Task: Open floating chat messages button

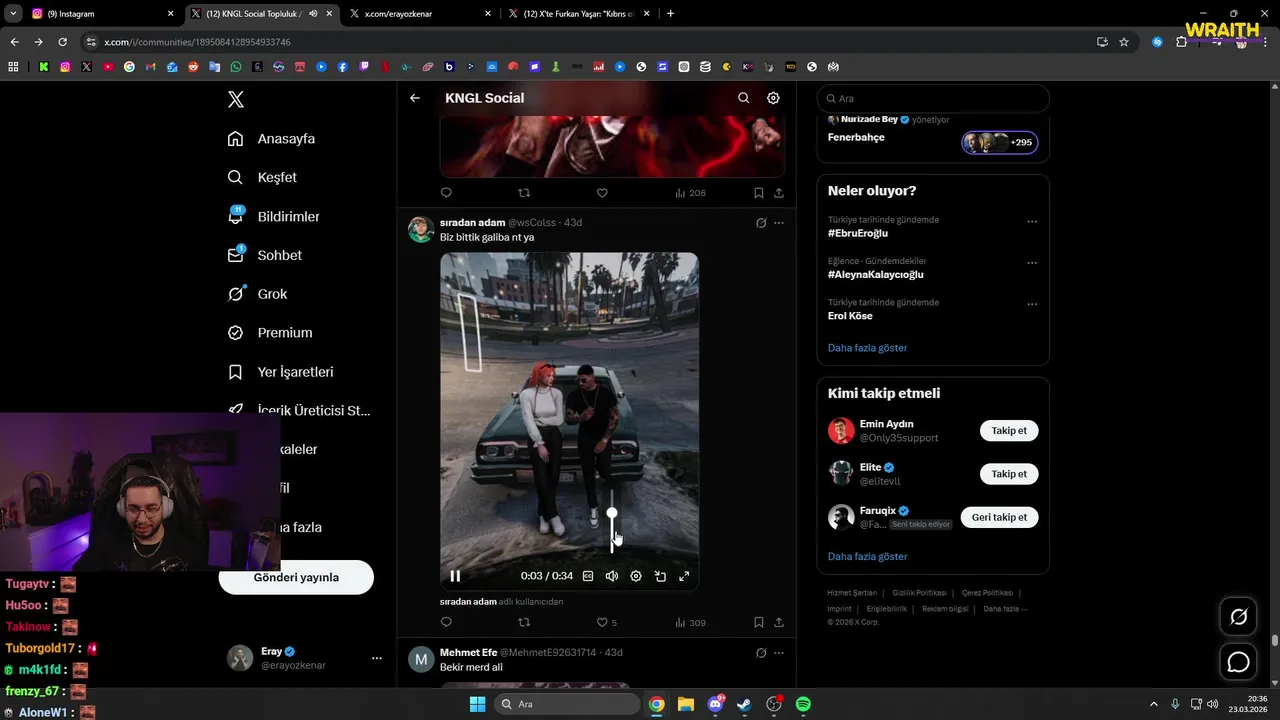Action: (1239, 662)
